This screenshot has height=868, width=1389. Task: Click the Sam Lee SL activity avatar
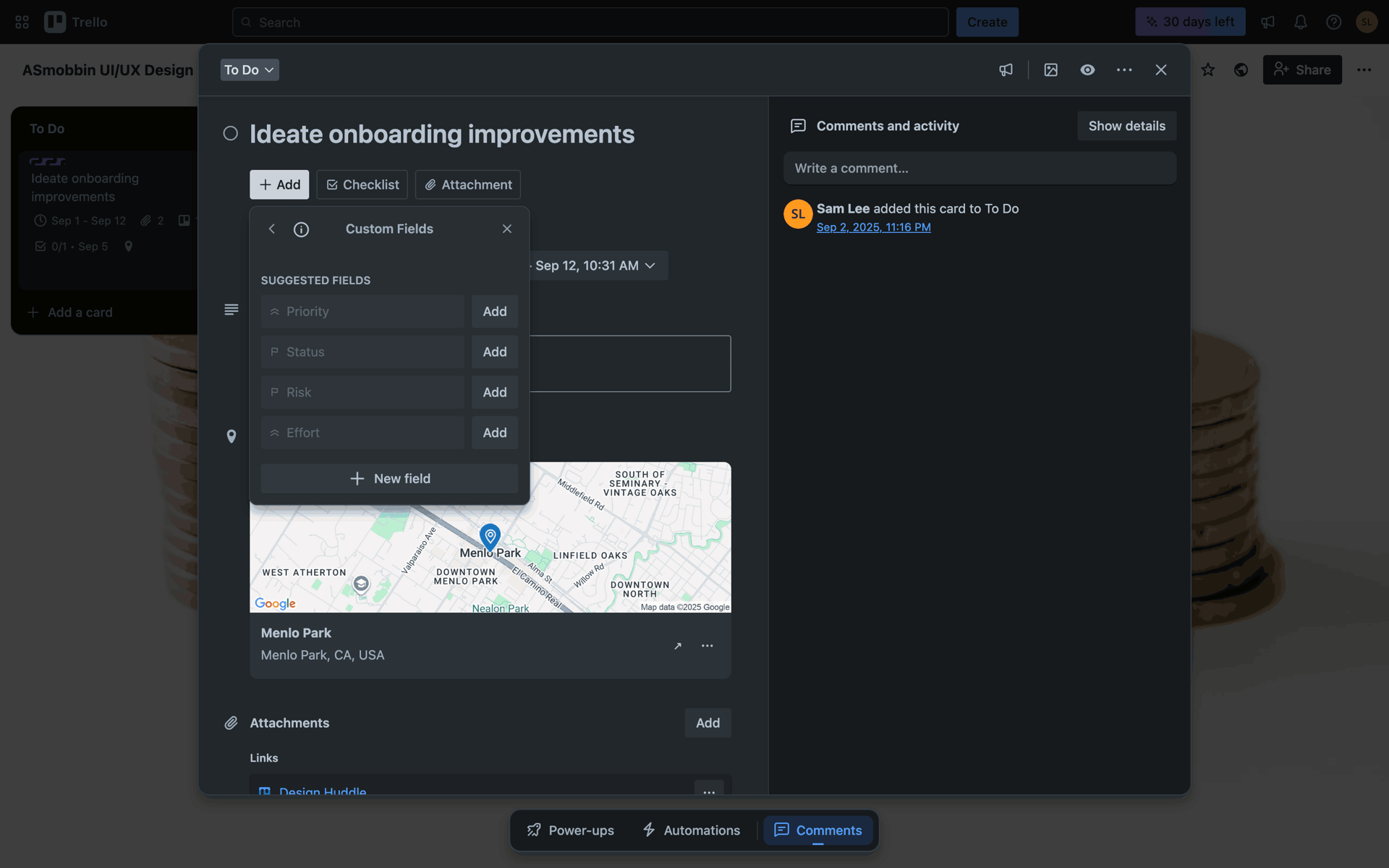coord(798,214)
